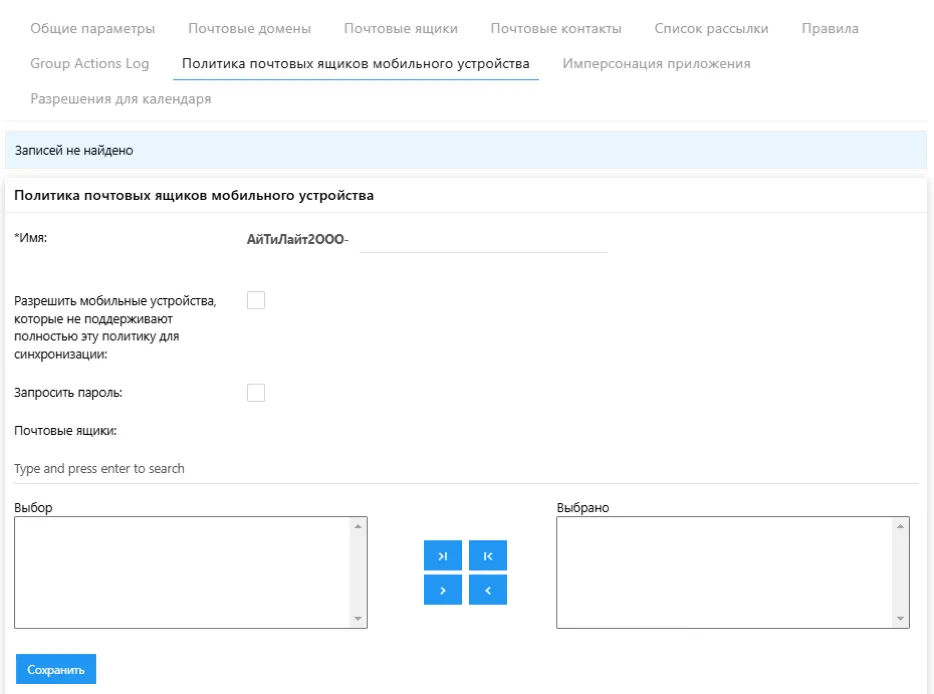The height and width of the screenshot is (694, 934).
Task: Open the Имперсонация приложения tab
Action: pyautogui.click(x=656, y=63)
